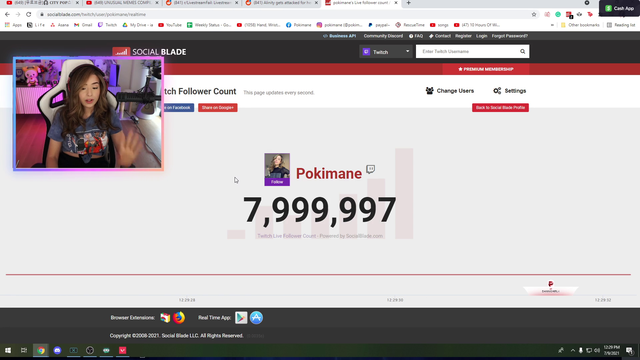Click the magnifying glass search icon
This screenshot has height=360, width=640.
coord(522,51)
